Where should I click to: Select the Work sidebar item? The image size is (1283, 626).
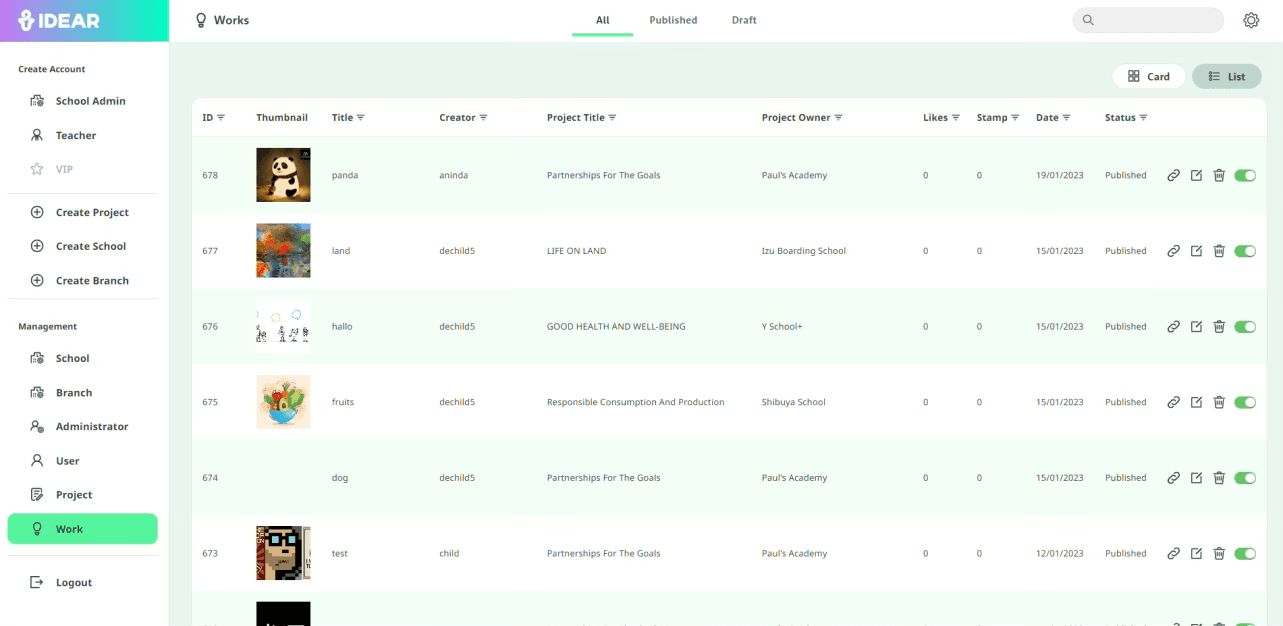click(x=83, y=529)
